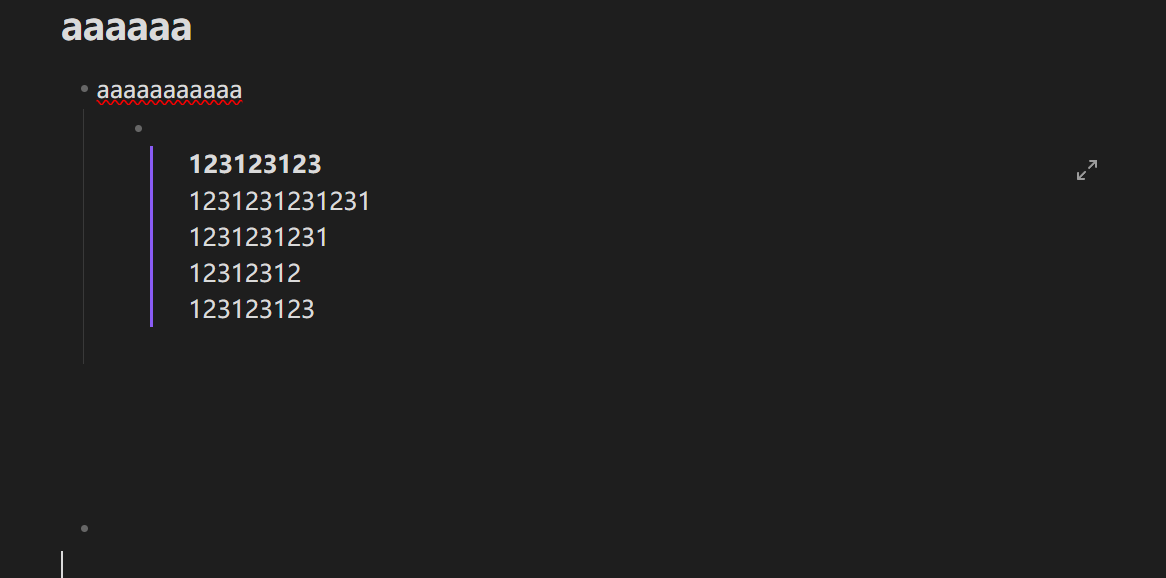The image size is (1166, 578).
Task: Click the text cursor on the last line
Action: (x=62, y=564)
